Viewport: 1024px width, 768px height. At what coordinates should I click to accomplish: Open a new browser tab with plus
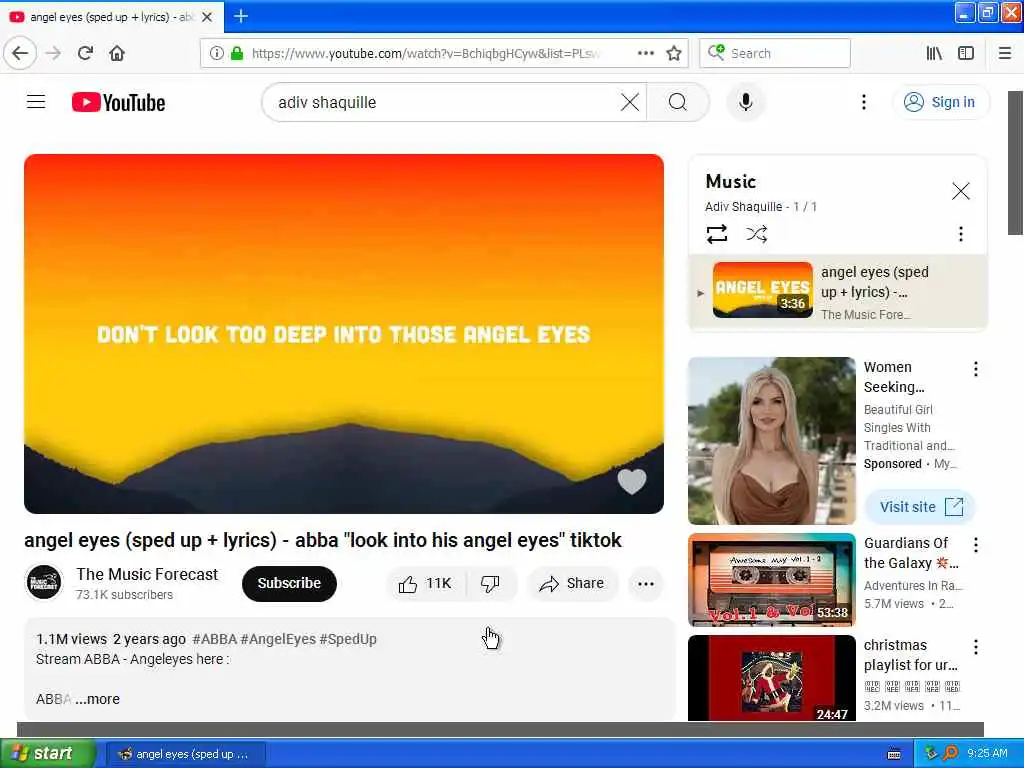click(x=240, y=16)
